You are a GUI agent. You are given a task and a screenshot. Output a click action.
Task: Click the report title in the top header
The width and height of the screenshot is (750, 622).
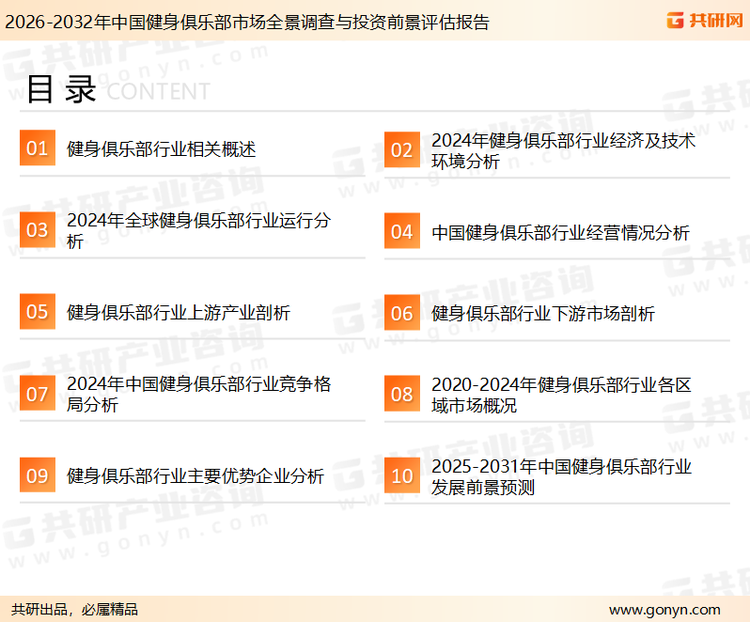(246, 21)
